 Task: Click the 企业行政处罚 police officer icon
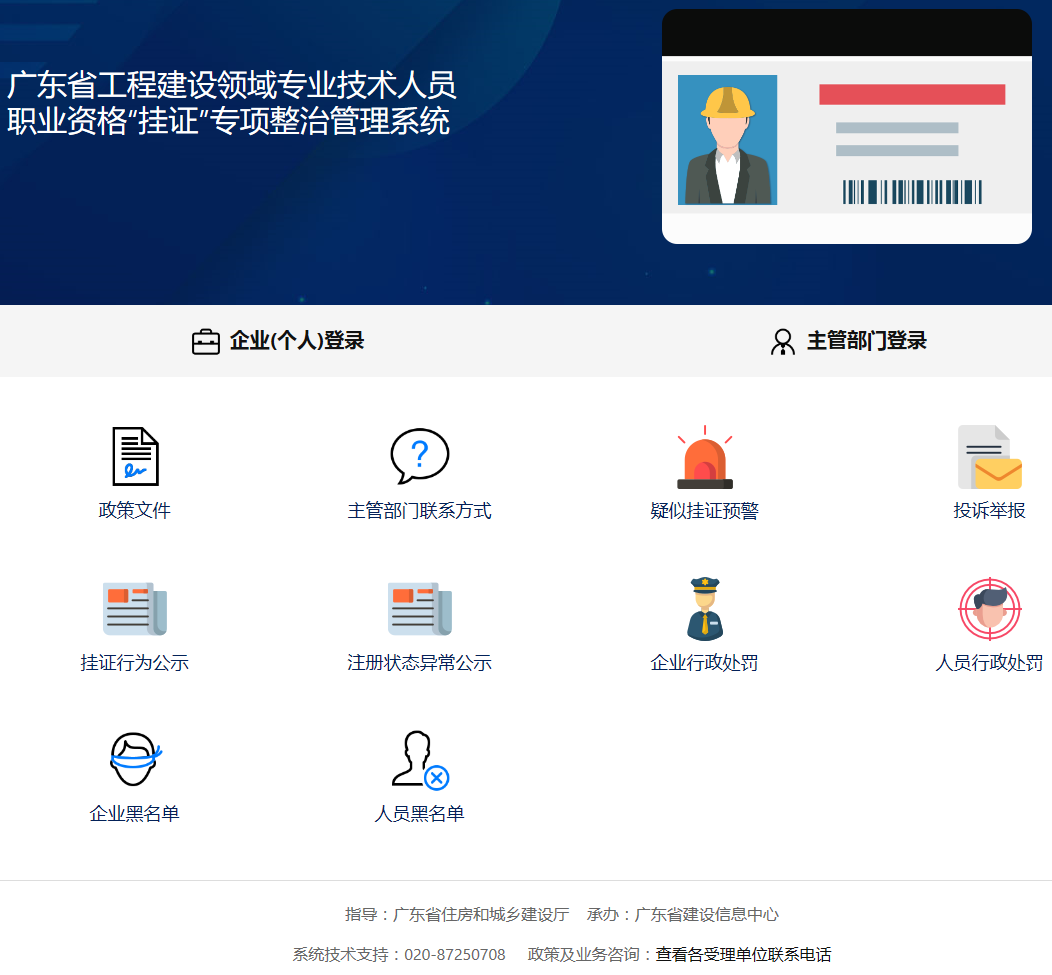[x=704, y=608]
